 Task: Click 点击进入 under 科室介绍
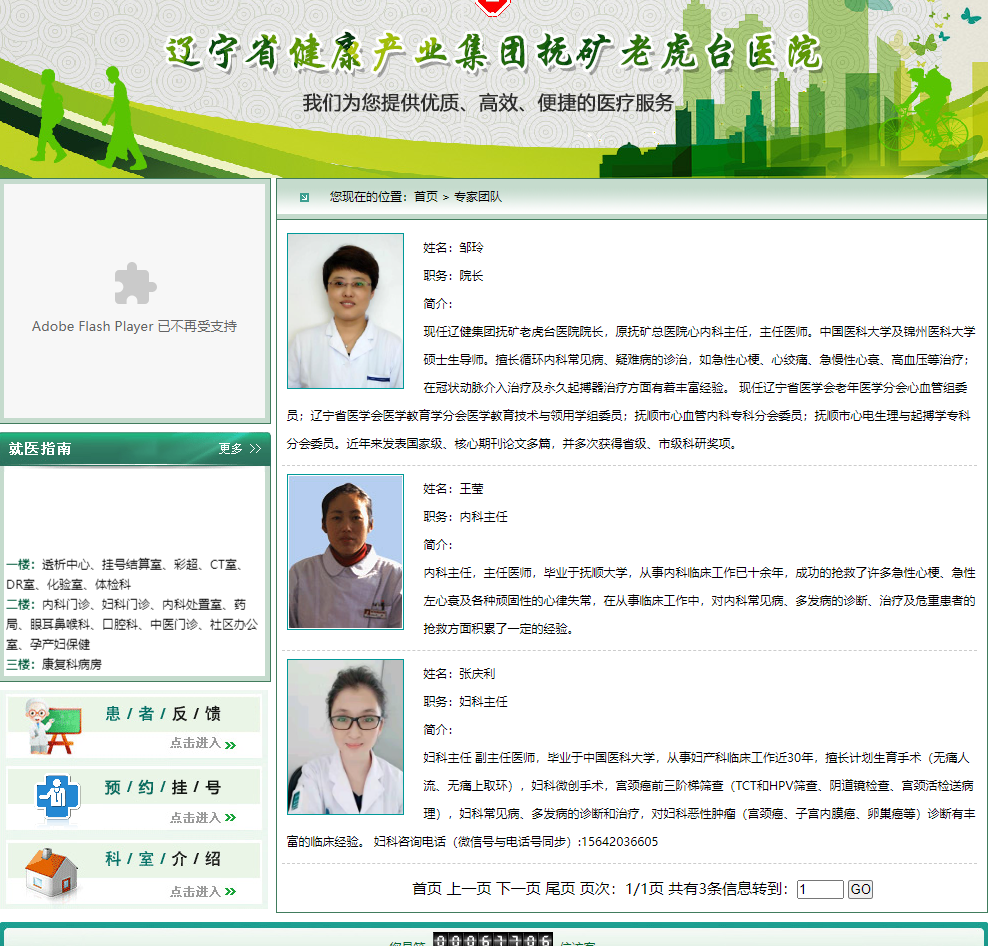tap(195, 892)
